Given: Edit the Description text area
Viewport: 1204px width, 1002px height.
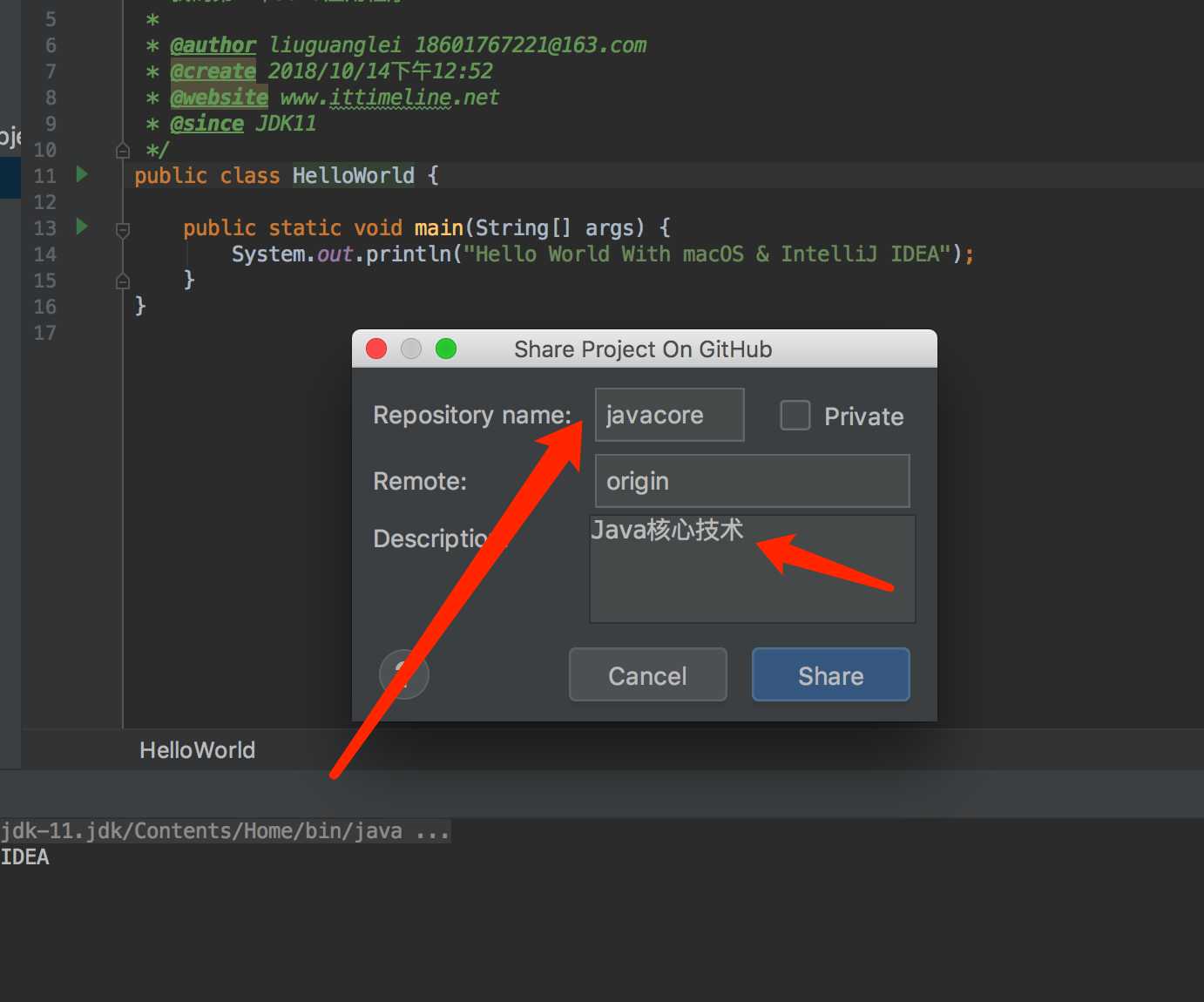Looking at the screenshot, I should pos(752,568).
